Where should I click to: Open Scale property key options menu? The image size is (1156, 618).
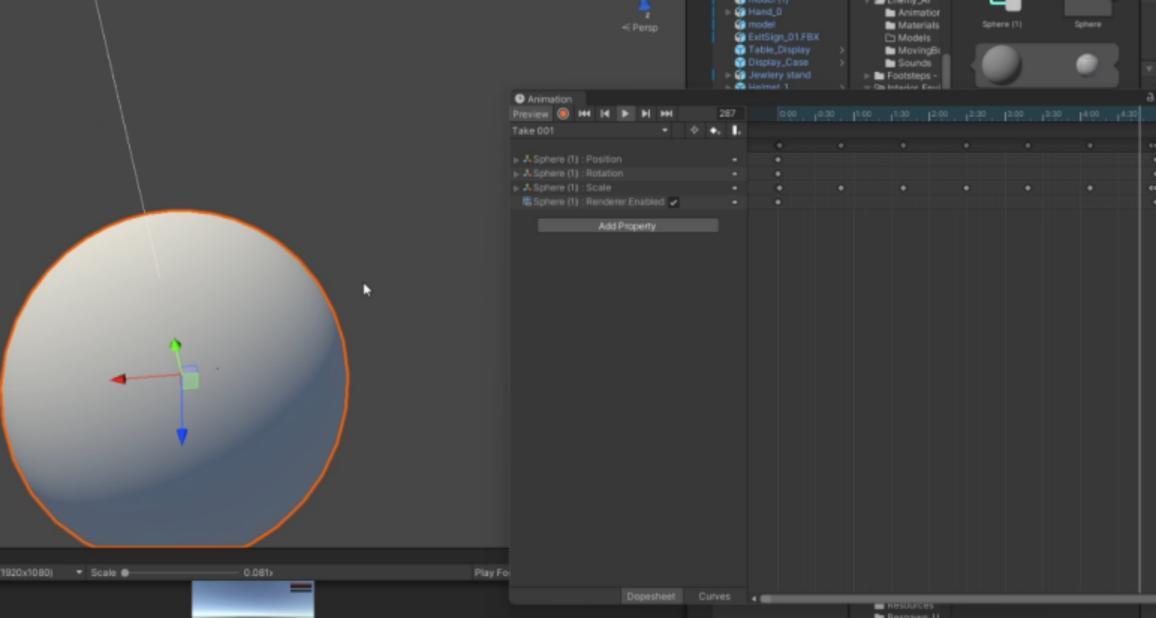[x=734, y=187]
